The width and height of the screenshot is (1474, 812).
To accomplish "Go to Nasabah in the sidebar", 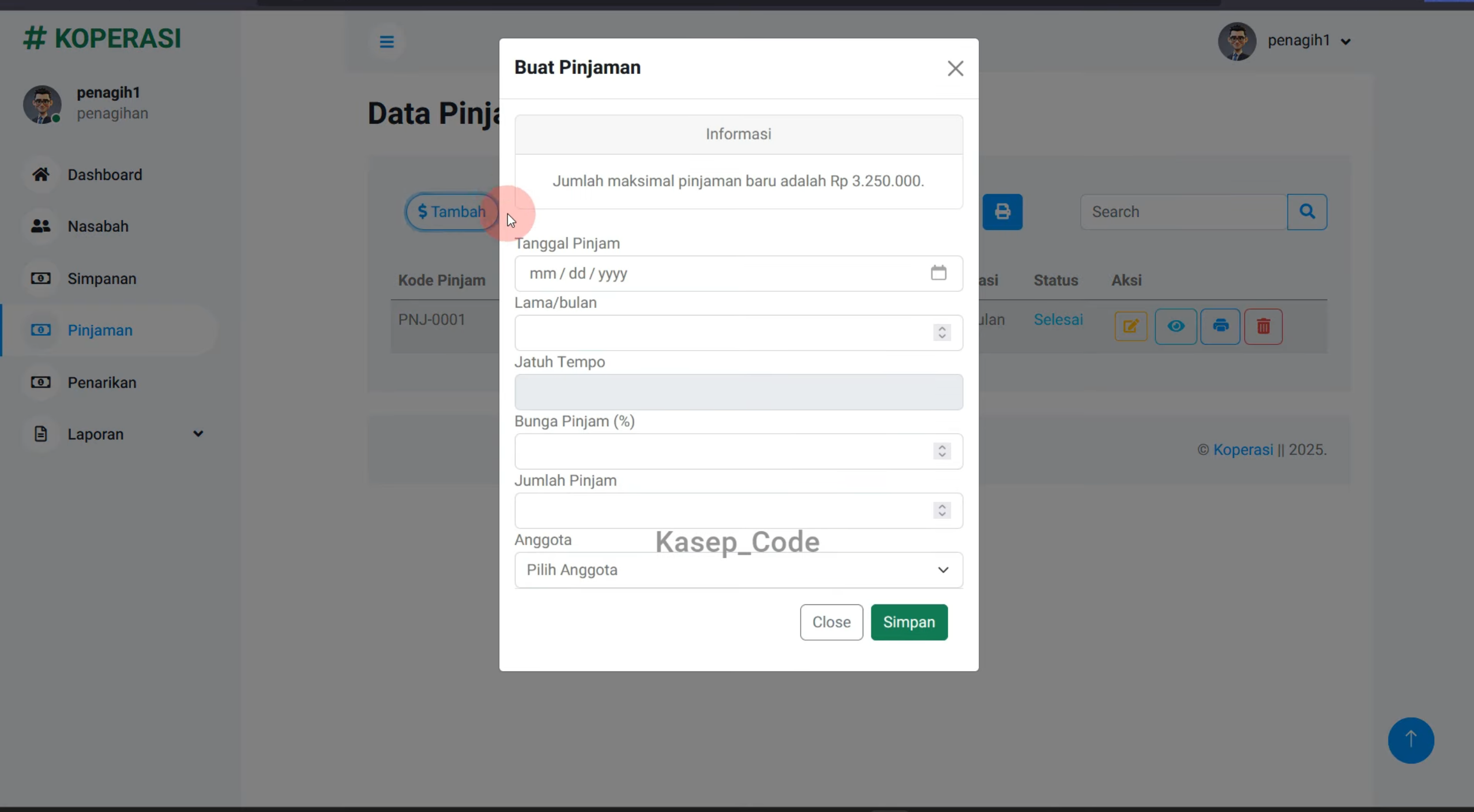I will (98, 226).
